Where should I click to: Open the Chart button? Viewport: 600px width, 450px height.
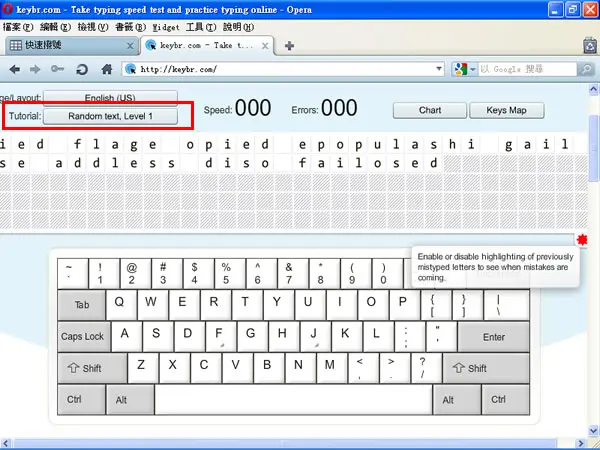pos(430,110)
